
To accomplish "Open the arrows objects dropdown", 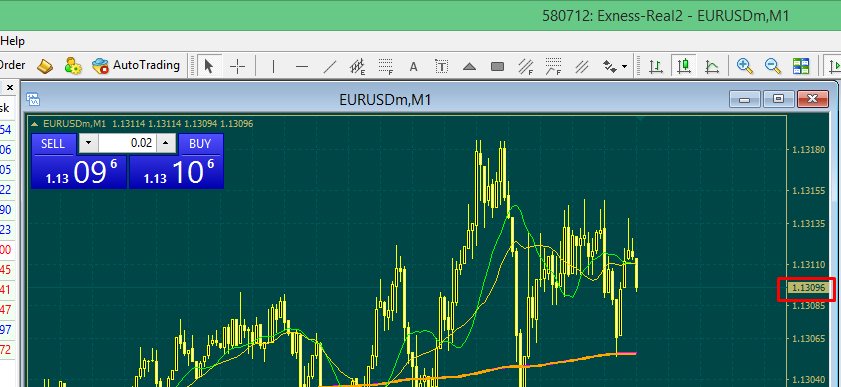I will (x=616, y=66).
